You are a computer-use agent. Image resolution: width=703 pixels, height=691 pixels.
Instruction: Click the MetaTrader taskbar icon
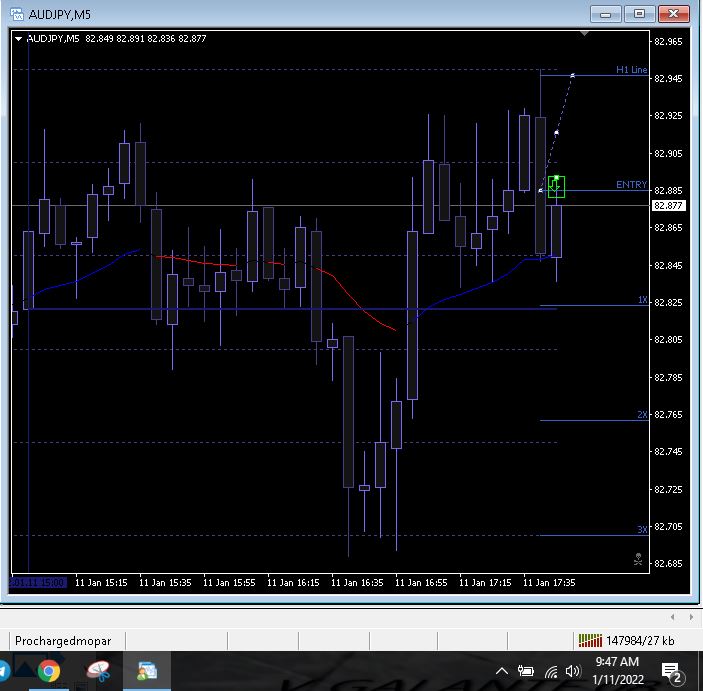pos(147,671)
